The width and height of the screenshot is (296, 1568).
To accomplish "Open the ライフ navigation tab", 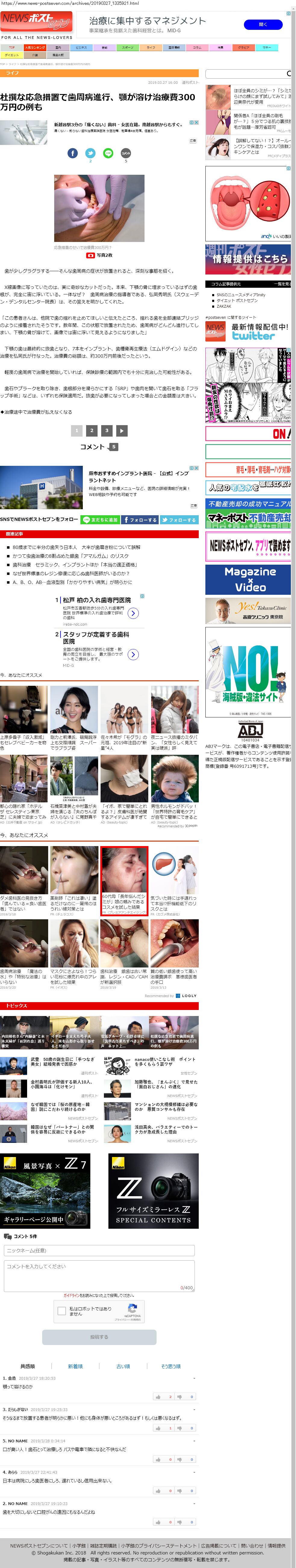I will click(x=151, y=48).
